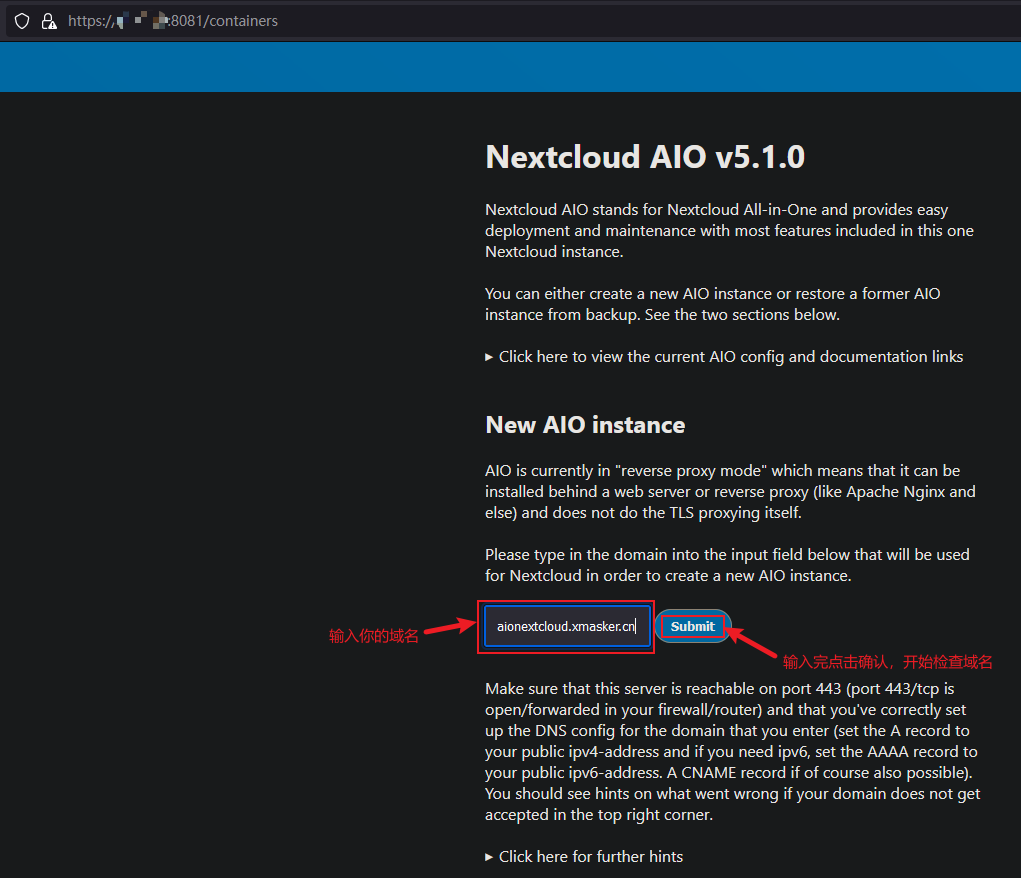Click the Submit button
This screenshot has width=1021, height=878.
point(693,627)
